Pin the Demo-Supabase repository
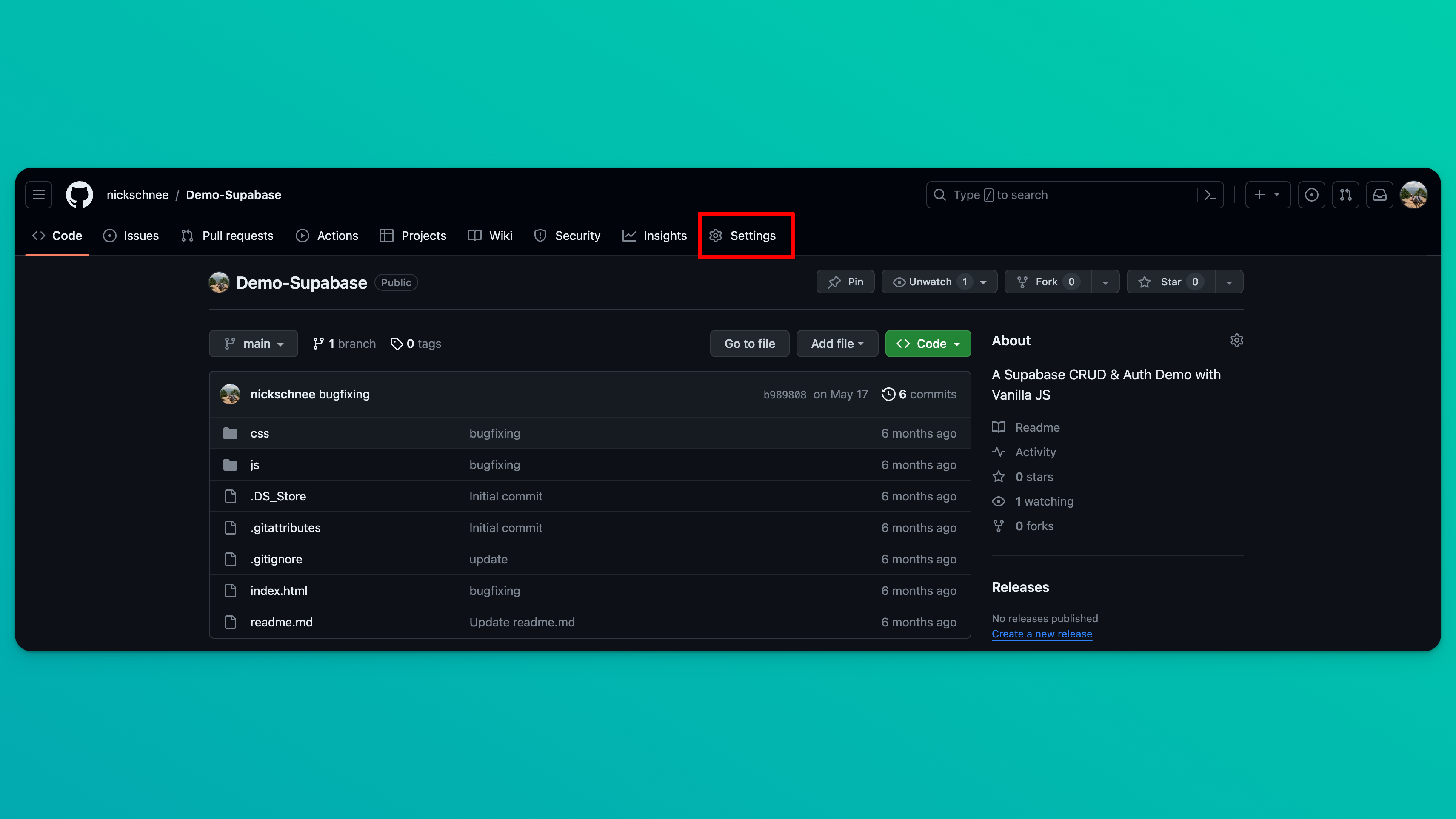1456x819 pixels. pos(845,282)
